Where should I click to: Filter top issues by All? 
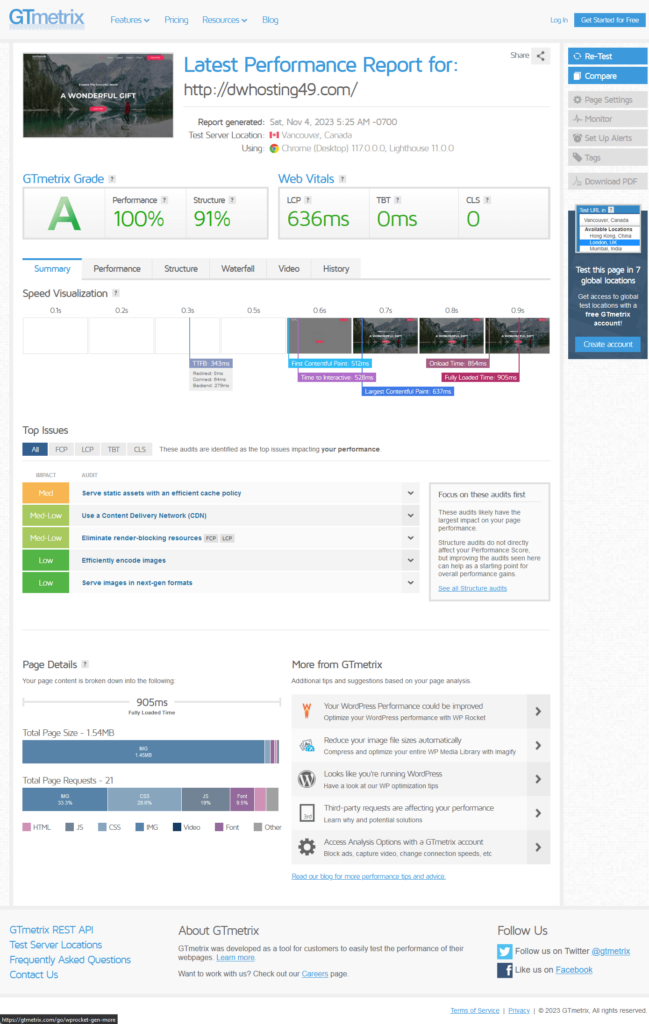click(35, 449)
